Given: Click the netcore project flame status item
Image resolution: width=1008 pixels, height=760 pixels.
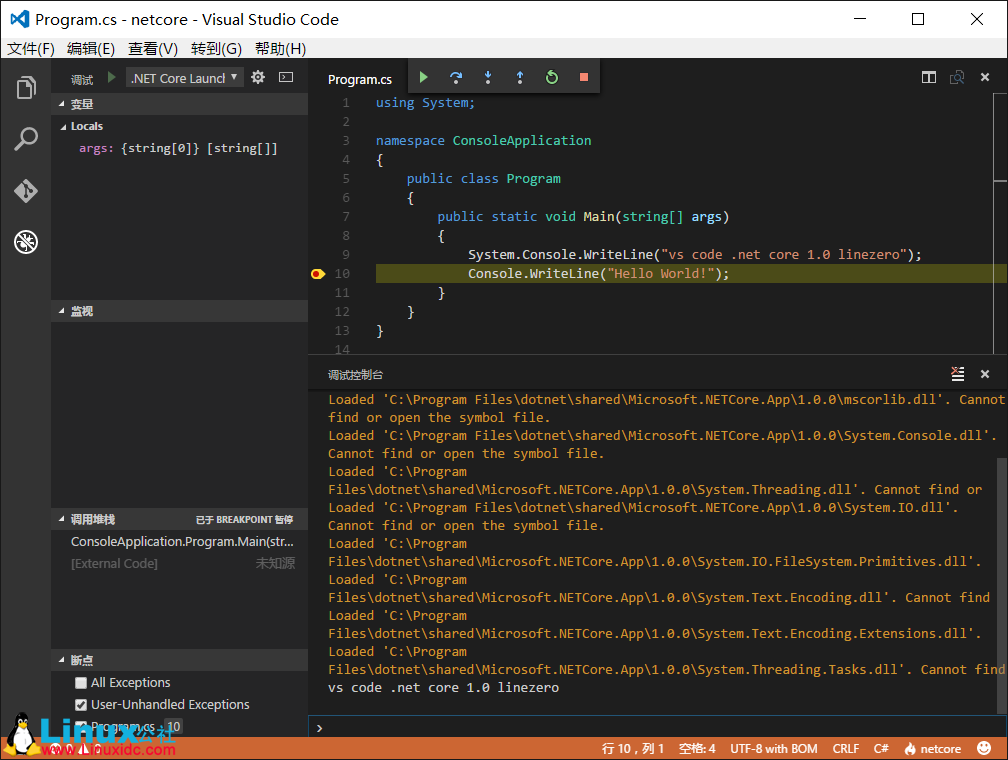Looking at the screenshot, I should click(933, 748).
